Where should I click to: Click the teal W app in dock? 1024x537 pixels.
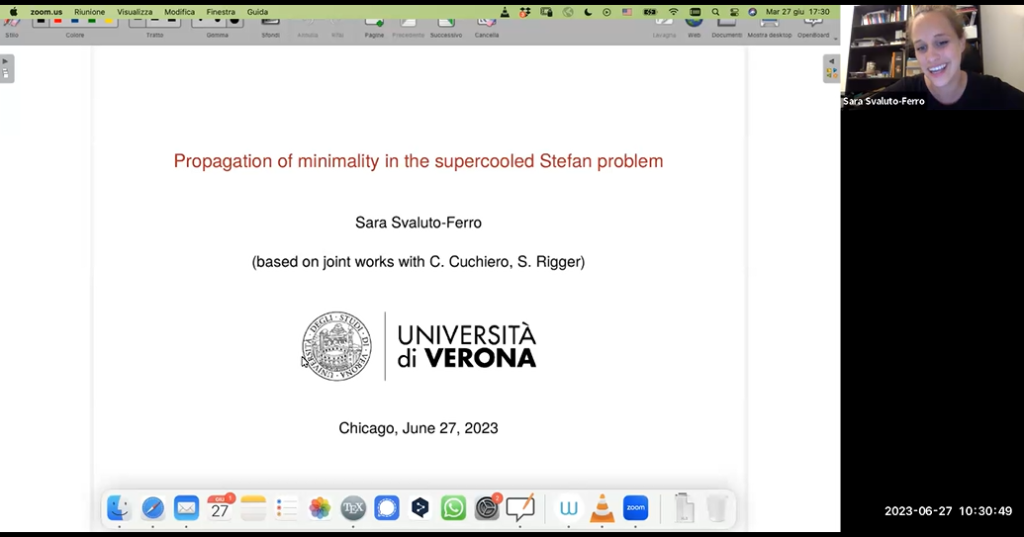(x=569, y=508)
